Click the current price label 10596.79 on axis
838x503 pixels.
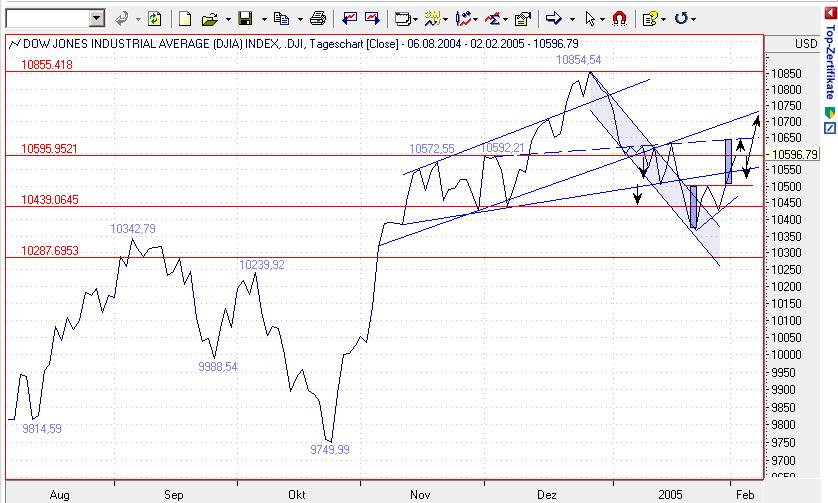[795, 154]
